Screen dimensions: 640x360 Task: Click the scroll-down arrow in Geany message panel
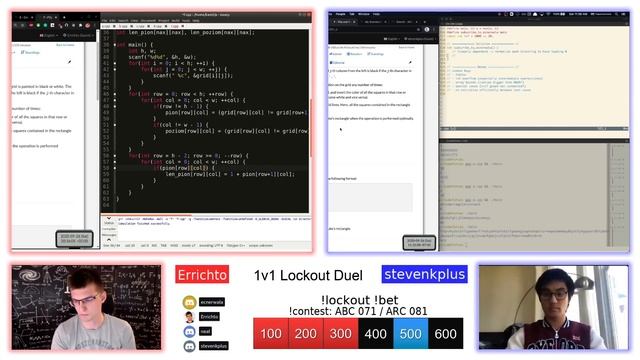109,218
